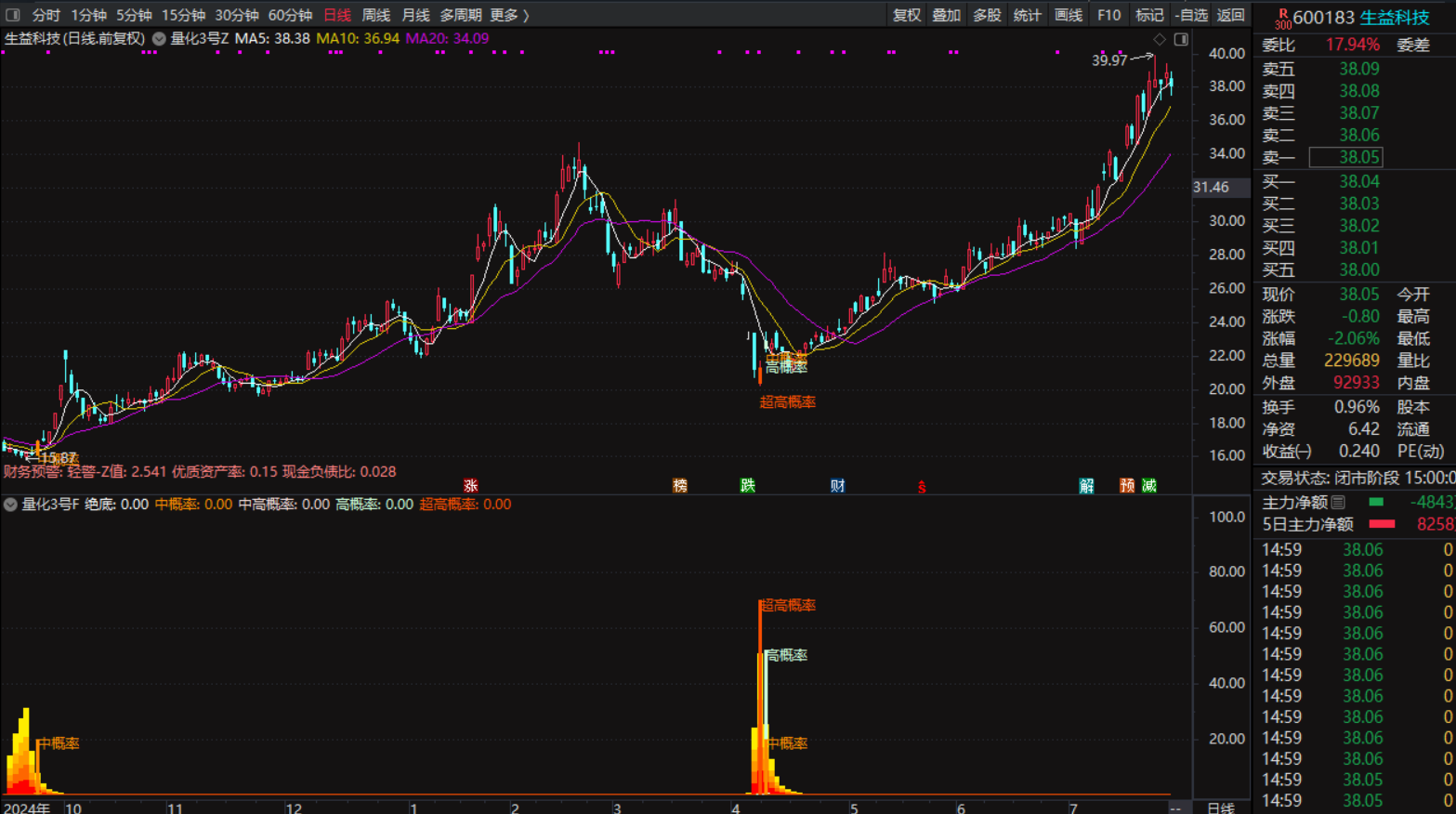Click the red 涨 event marker icon
Screen dimensions: 1456x814
(x=471, y=486)
